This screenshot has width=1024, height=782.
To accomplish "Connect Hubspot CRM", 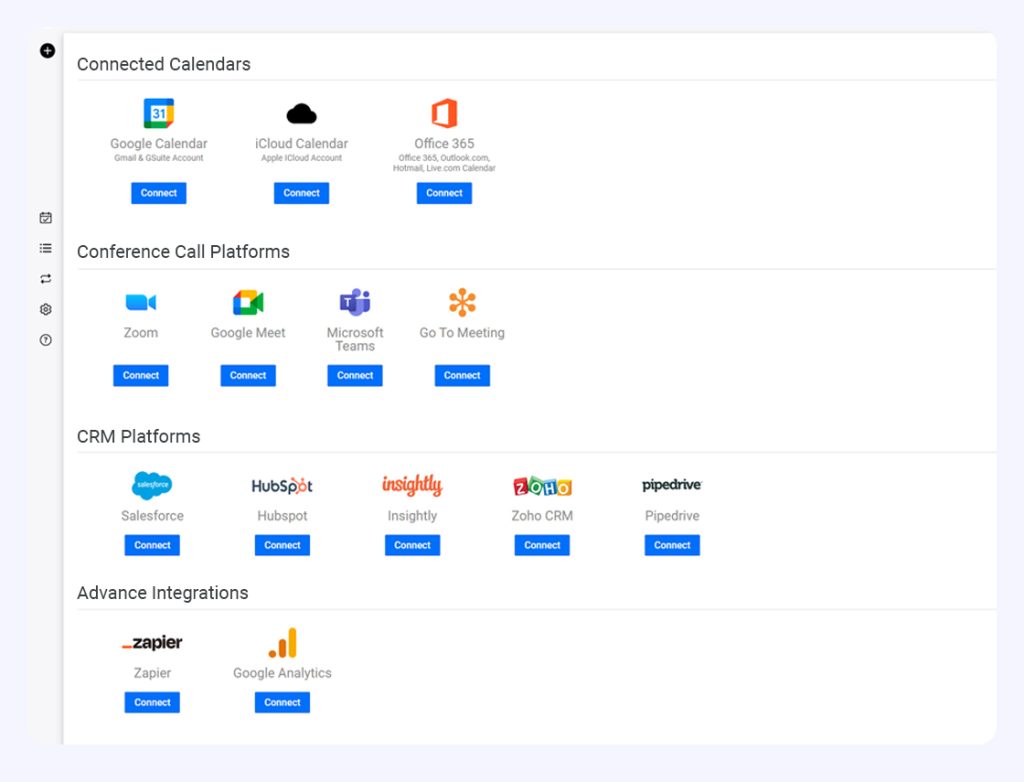I will pyautogui.click(x=282, y=545).
